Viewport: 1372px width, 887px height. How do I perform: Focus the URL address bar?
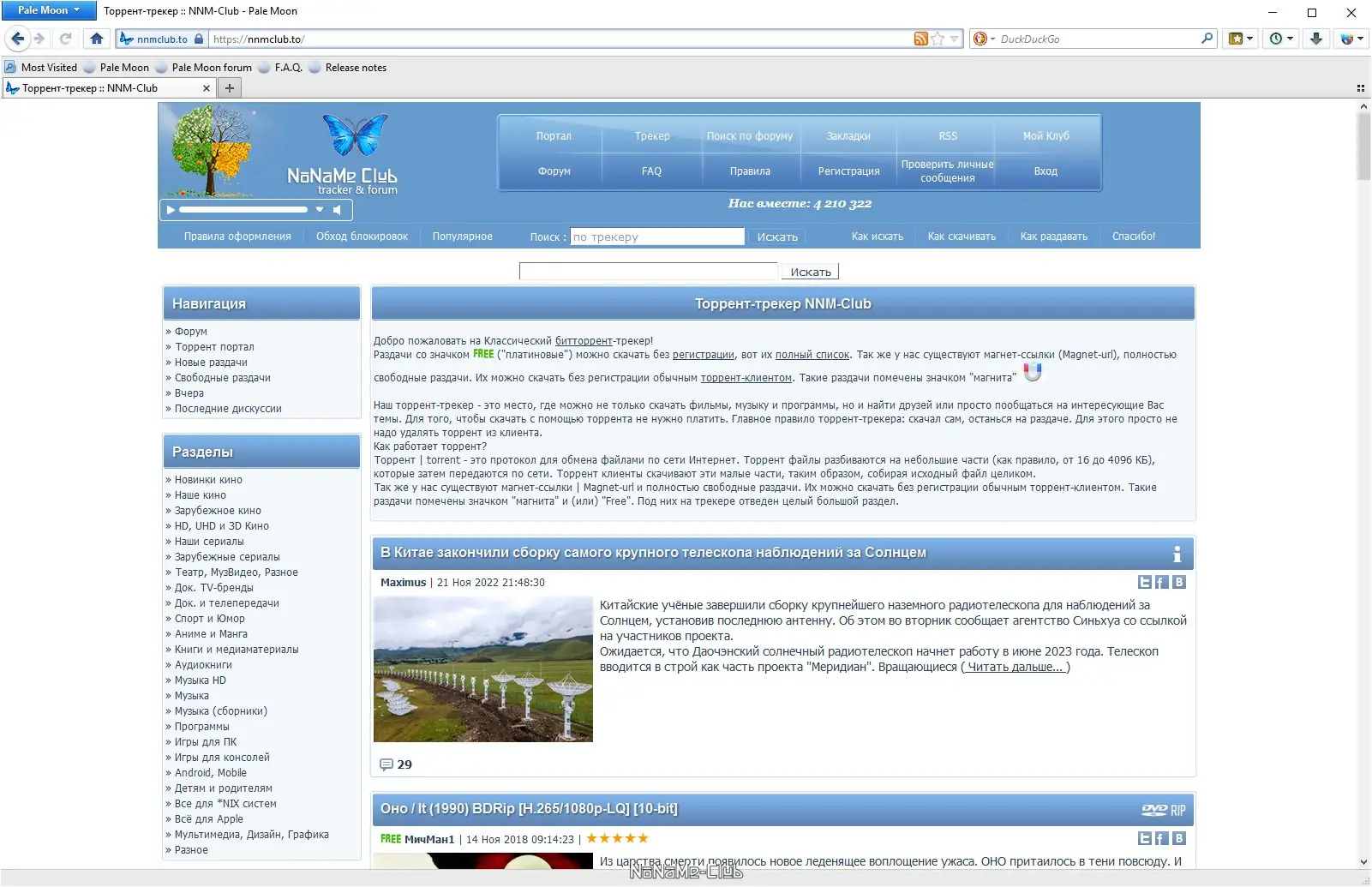coord(560,39)
